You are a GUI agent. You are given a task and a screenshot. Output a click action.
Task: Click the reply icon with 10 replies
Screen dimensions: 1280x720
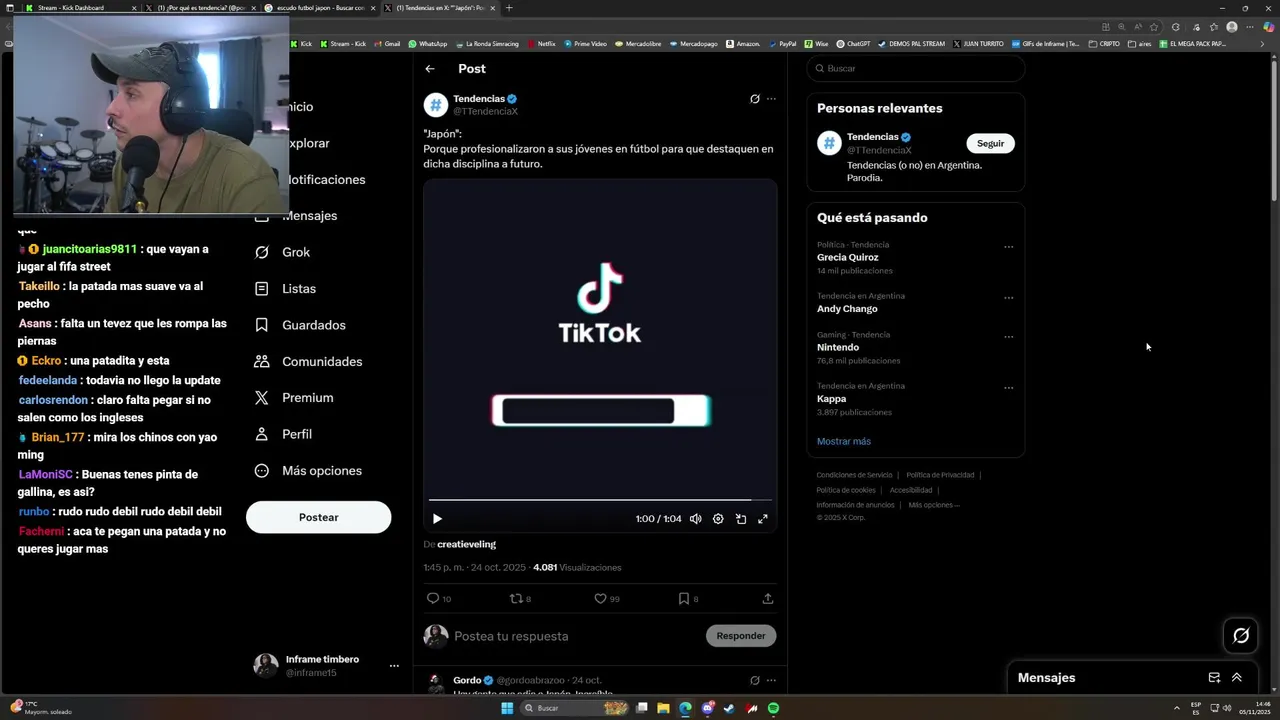pyautogui.click(x=439, y=598)
